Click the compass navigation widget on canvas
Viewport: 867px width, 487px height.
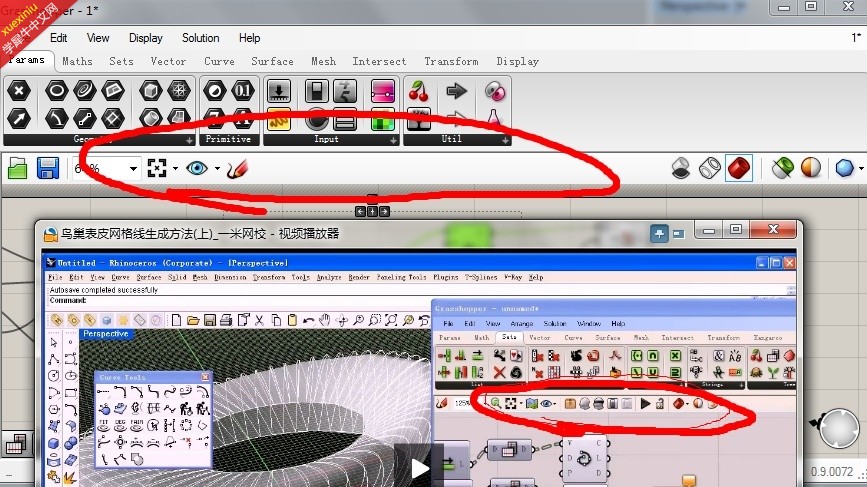coord(838,427)
